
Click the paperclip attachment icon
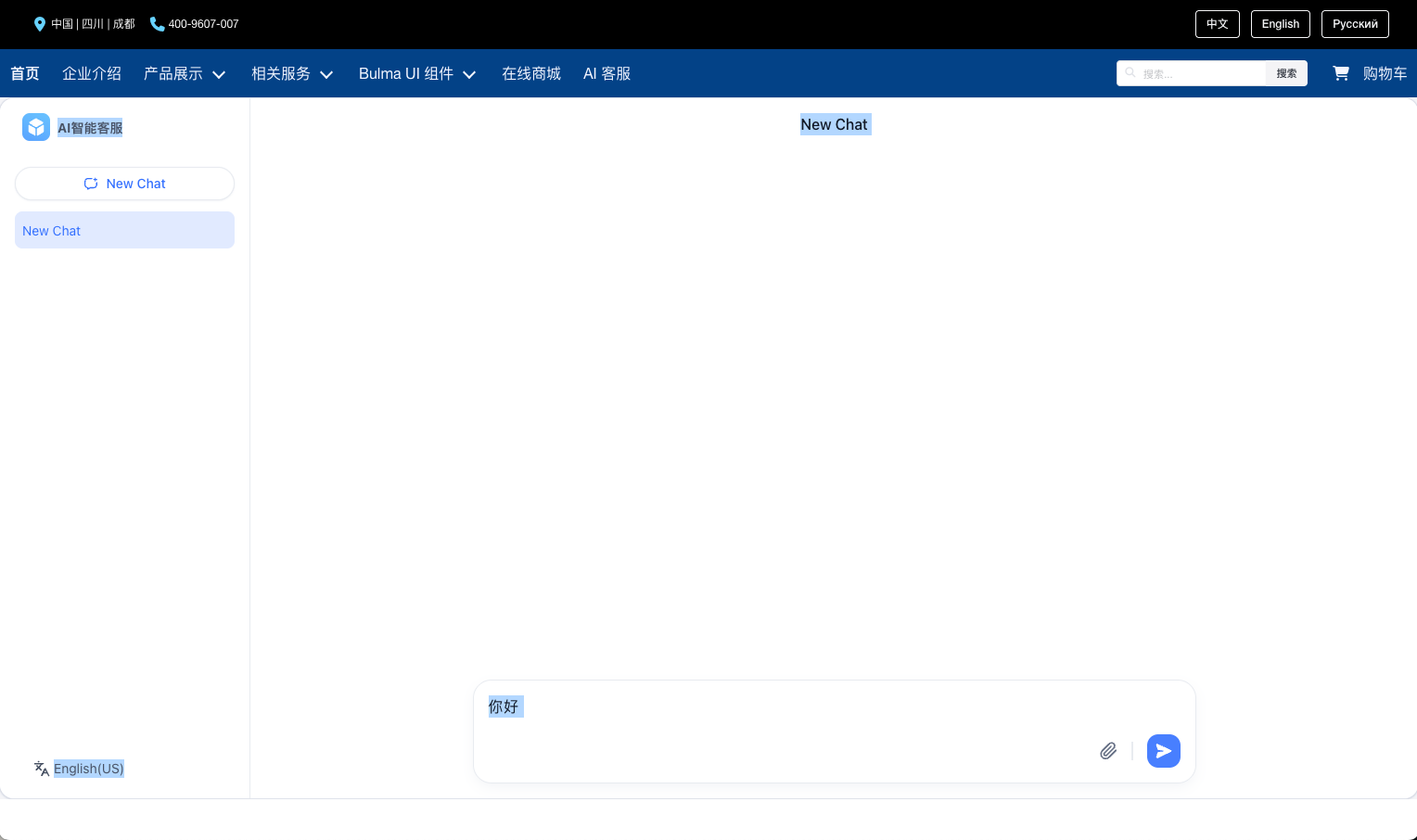point(1108,751)
